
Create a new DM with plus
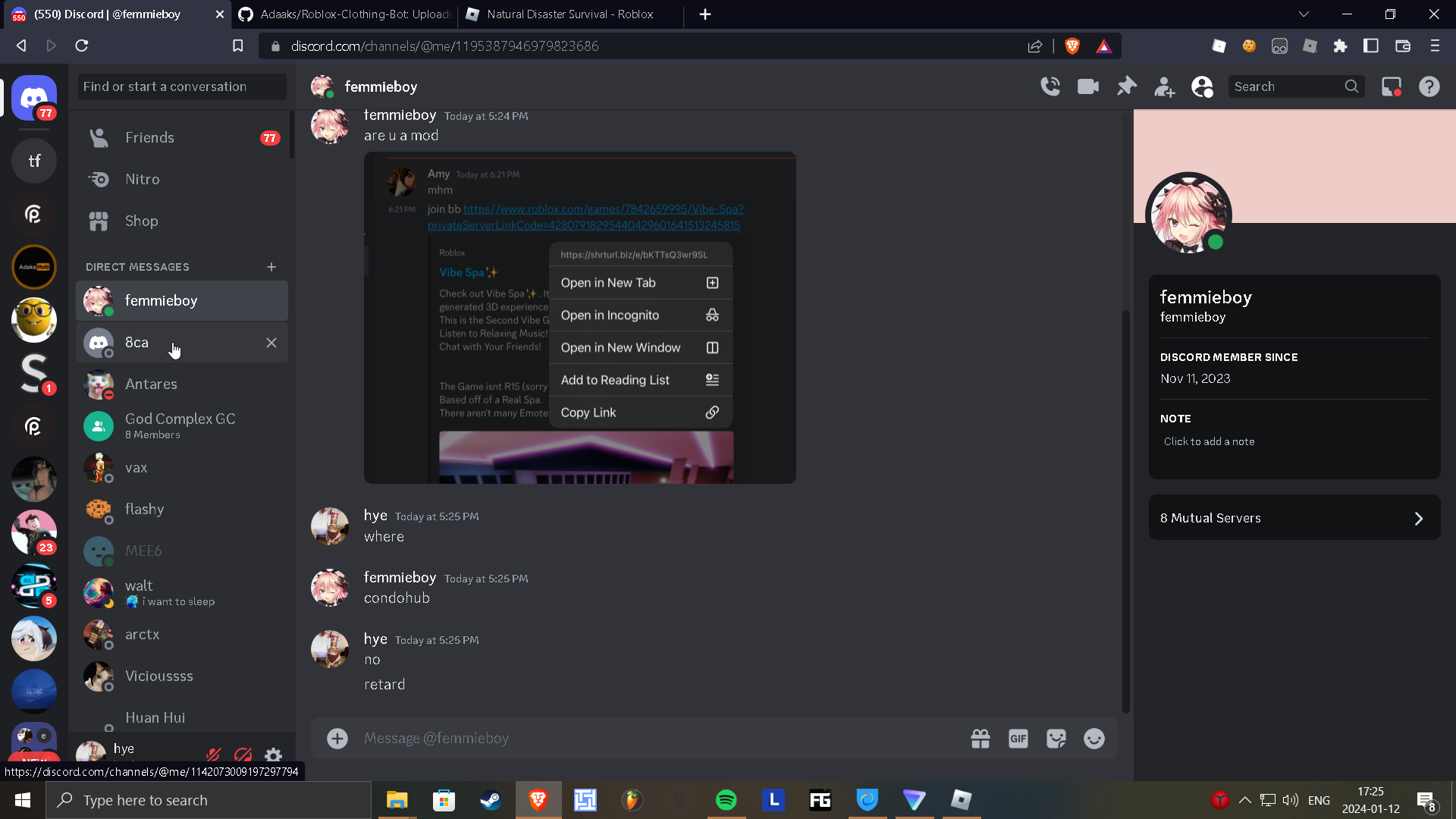tap(271, 267)
